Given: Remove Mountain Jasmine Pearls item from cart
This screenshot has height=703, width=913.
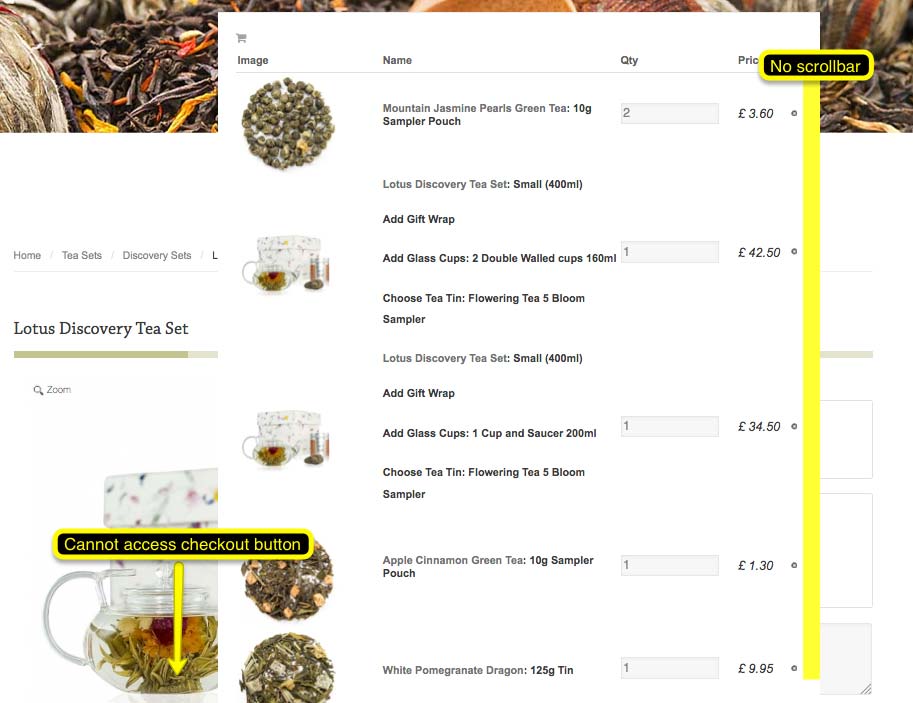Looking at the screenshot, I should [794, 113].
